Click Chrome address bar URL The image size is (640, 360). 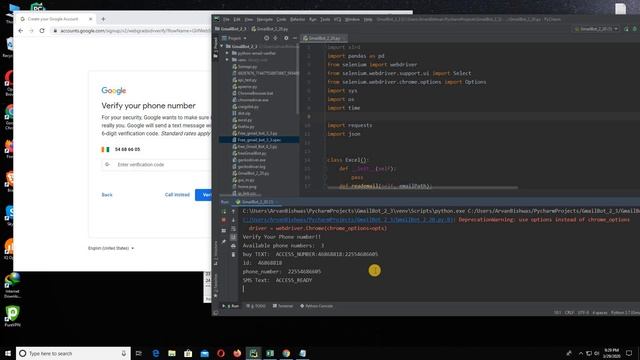click(135, 31)
